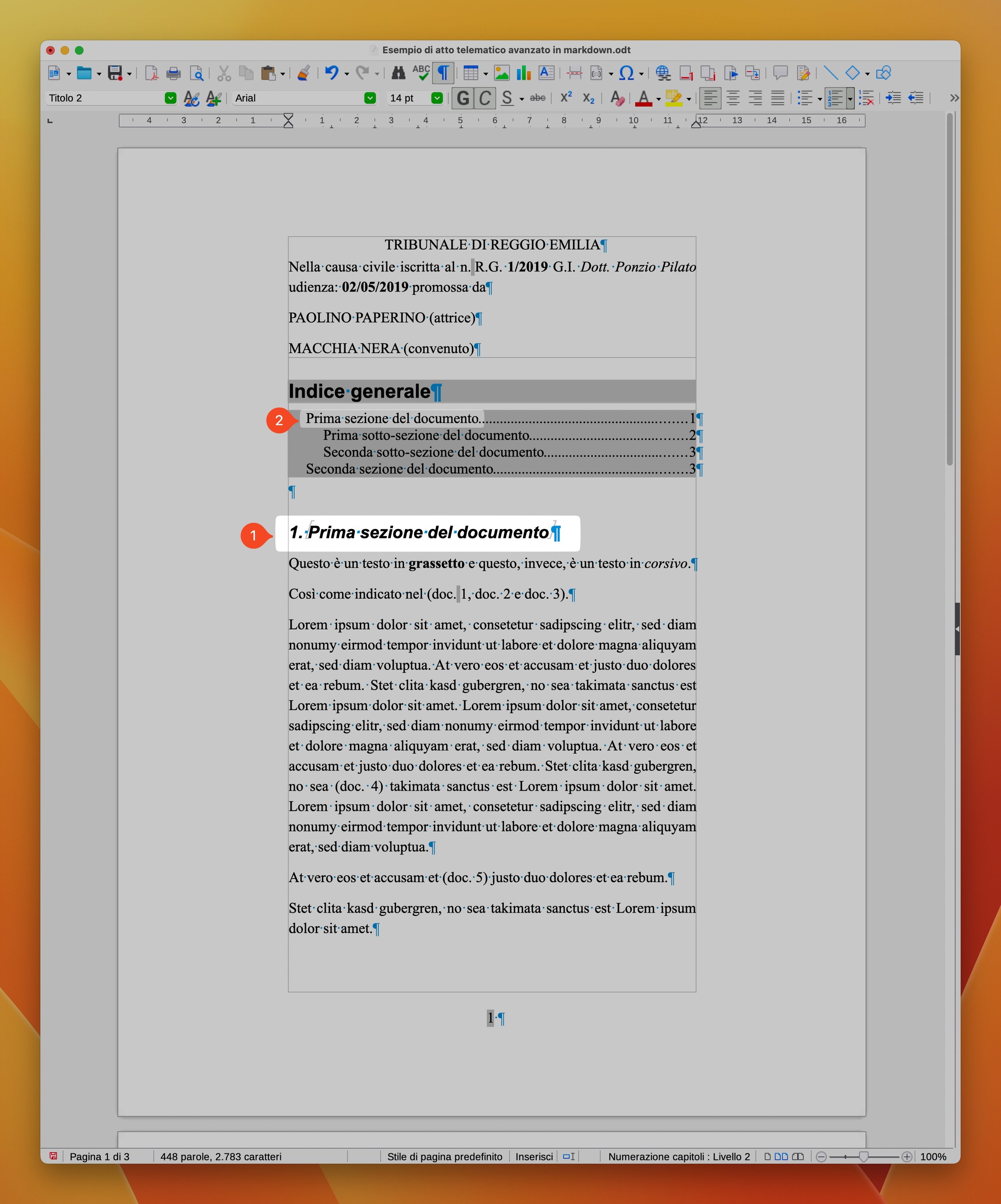The width and height of the screenshot is (1001, 1204).
Task: Insert a hyperlink with the globe icon
Action: (x=663, y=73)
